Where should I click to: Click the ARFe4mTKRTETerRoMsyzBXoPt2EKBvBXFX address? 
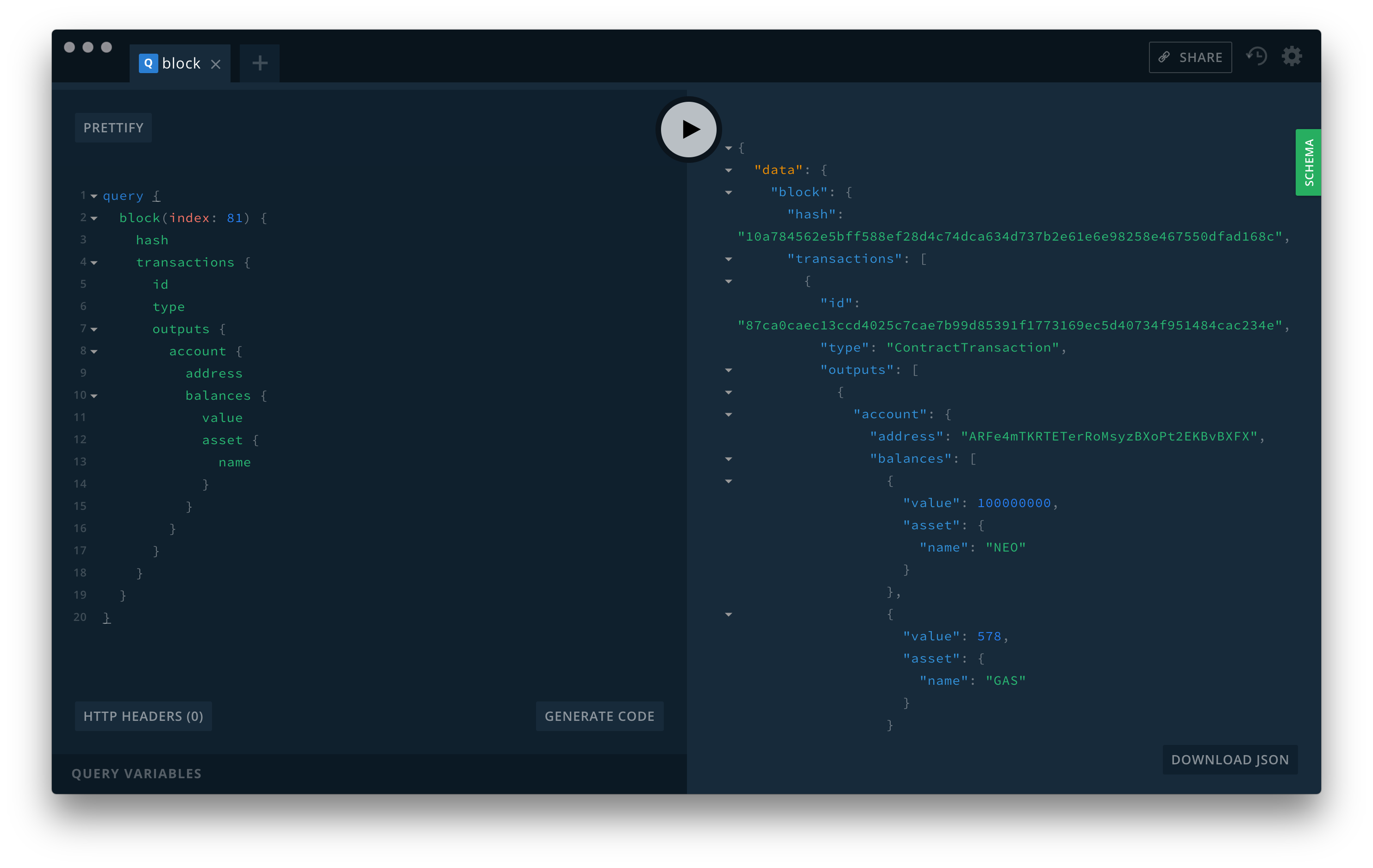coord(1109,436)
